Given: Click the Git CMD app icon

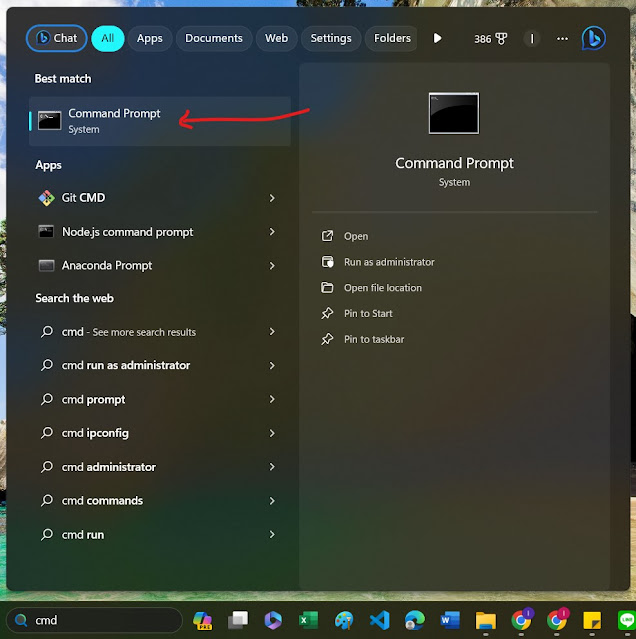Looking at the screenshot, I should coord(46,198).
